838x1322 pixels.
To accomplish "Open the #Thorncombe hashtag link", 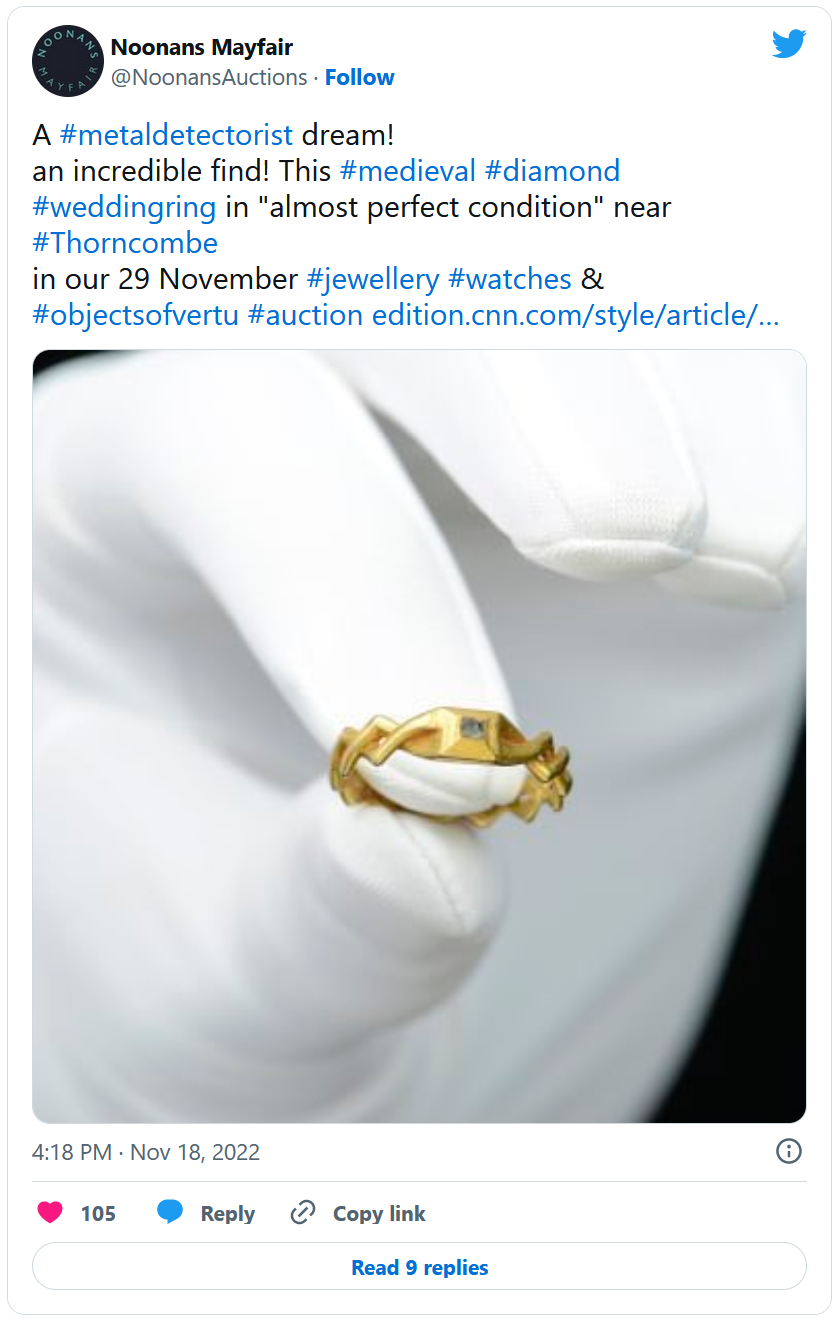I will [125, 243].
